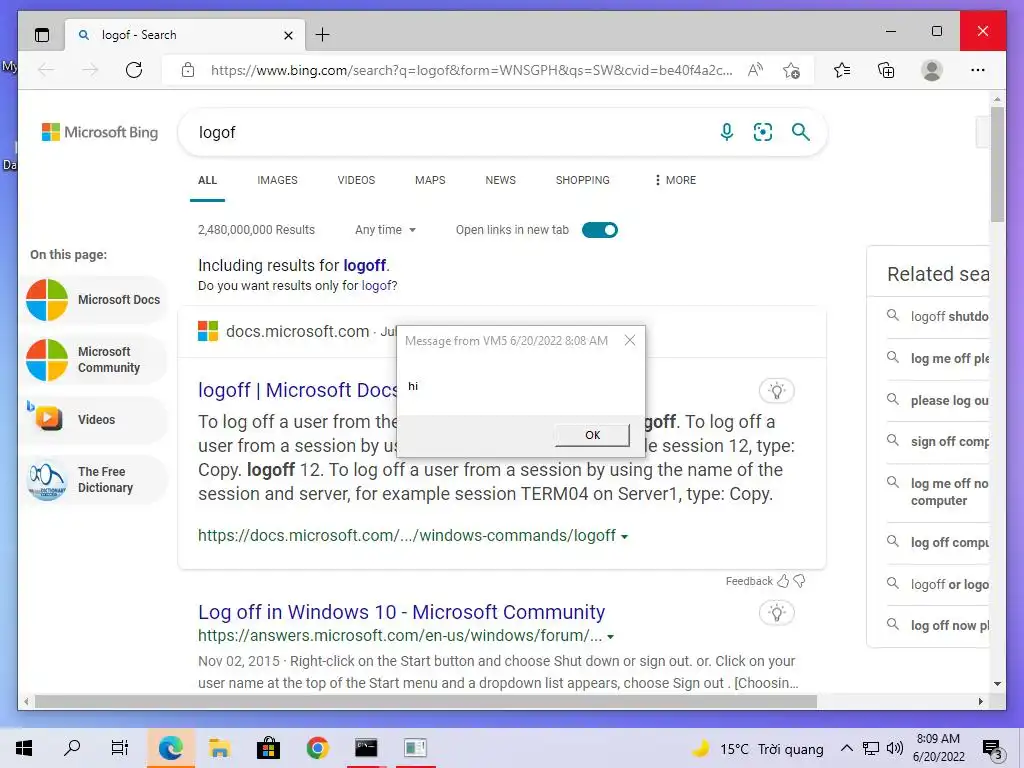Click the Edge tab actions menu icon
This screenshot has width=1024, height=768.
(42, 35)
